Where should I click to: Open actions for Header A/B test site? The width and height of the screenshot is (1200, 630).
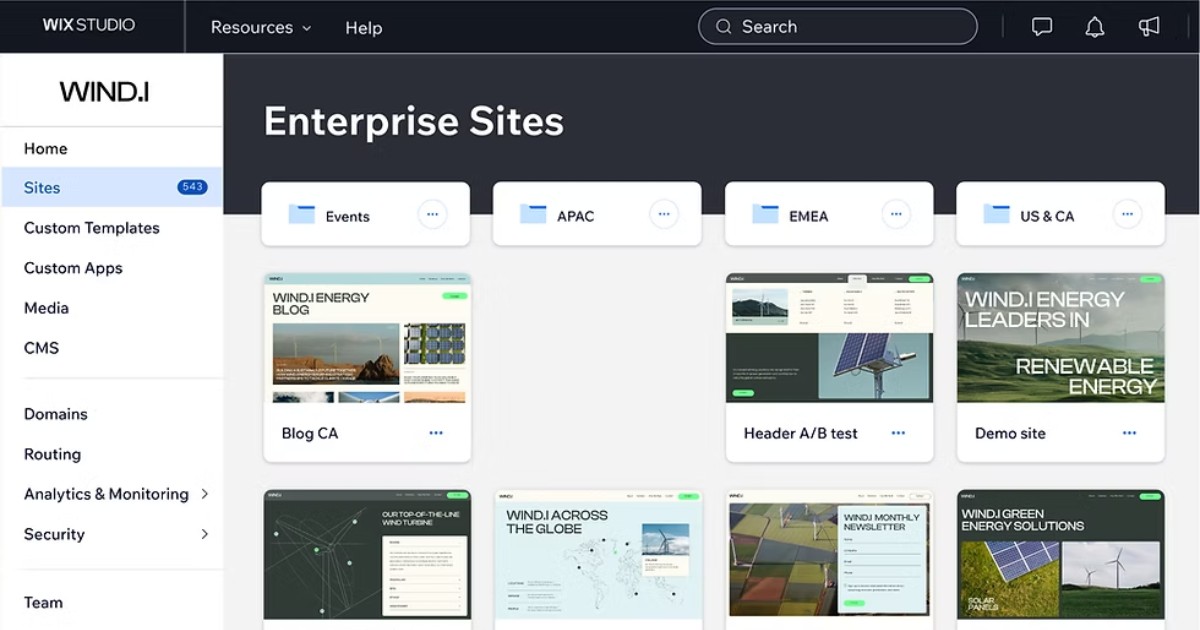[x=897, y=432]
